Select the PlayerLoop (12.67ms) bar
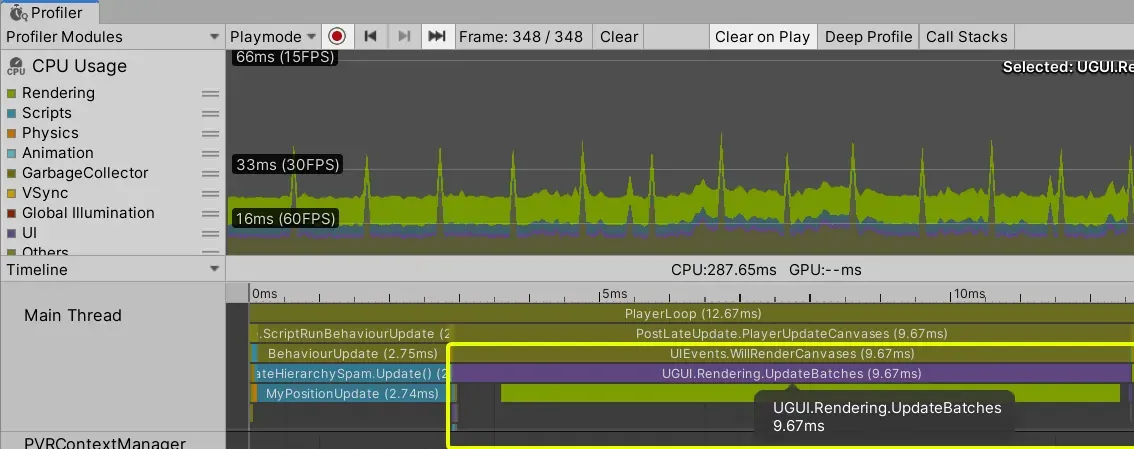The width and height of the screenshot is (1134, 449). pyautogui.click(x=691, y=314)
